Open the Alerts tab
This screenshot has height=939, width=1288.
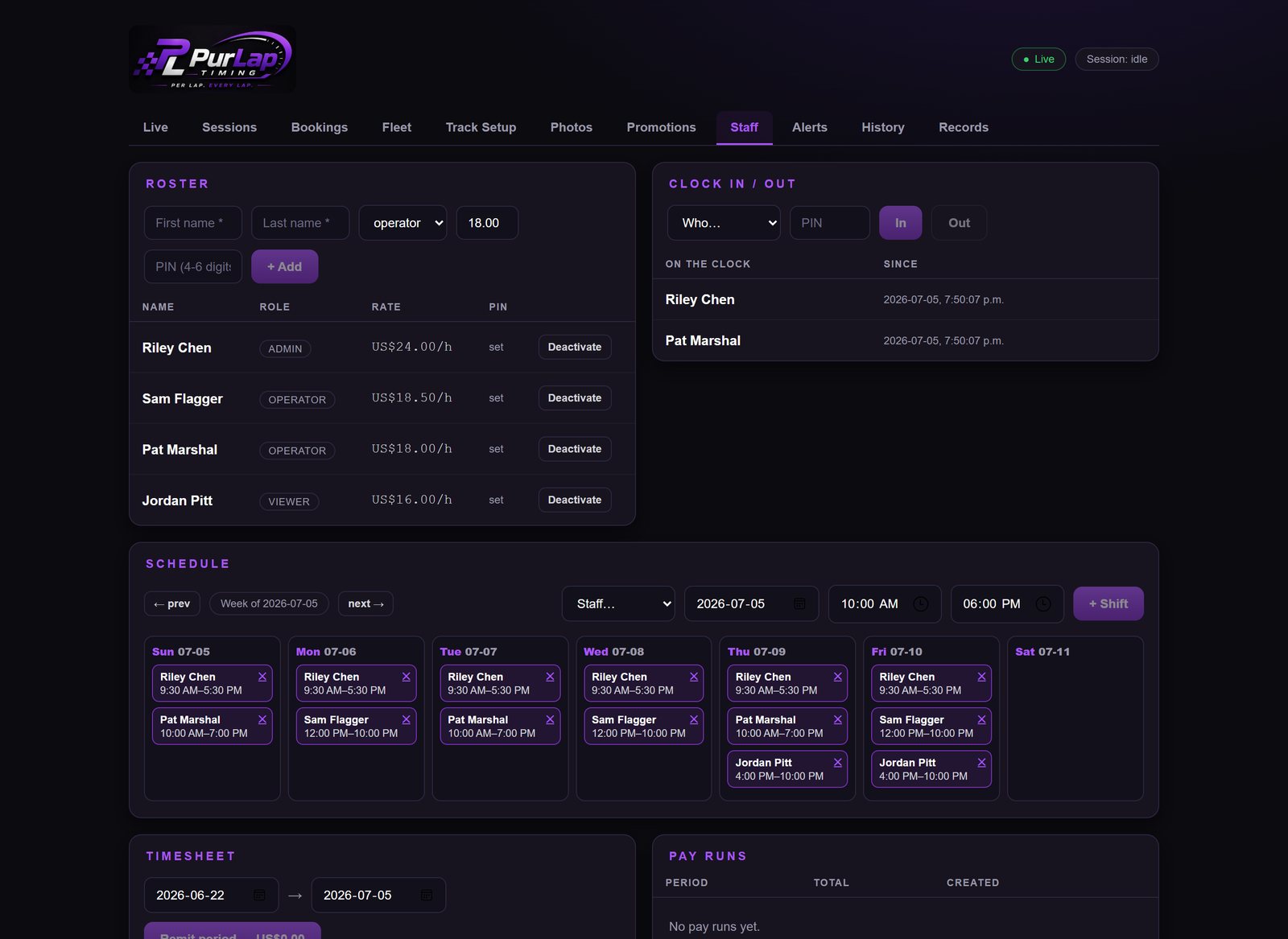pyautogui.click(x=810, y=127)
